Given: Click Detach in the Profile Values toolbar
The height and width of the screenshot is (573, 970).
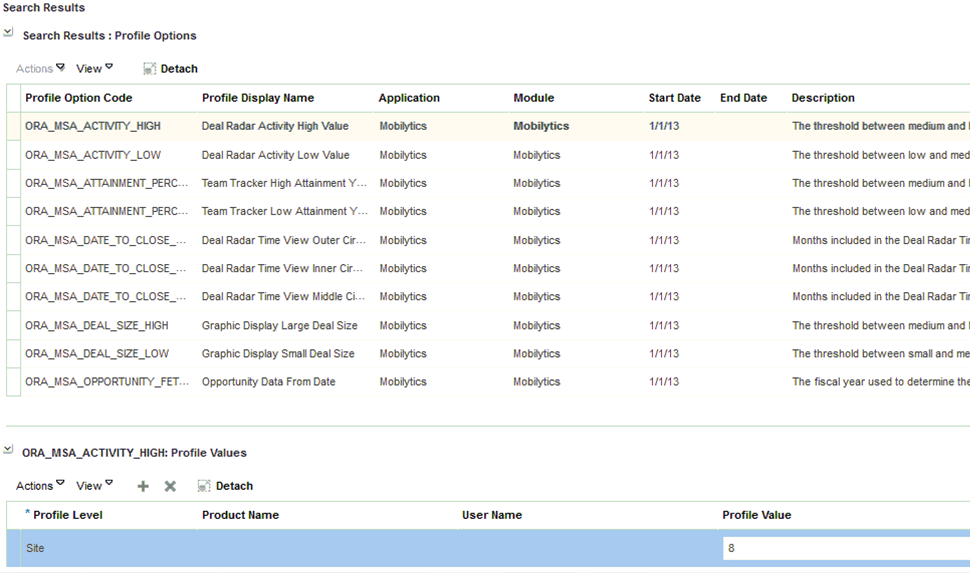Looking at the screenshot, I should (234, 486).
